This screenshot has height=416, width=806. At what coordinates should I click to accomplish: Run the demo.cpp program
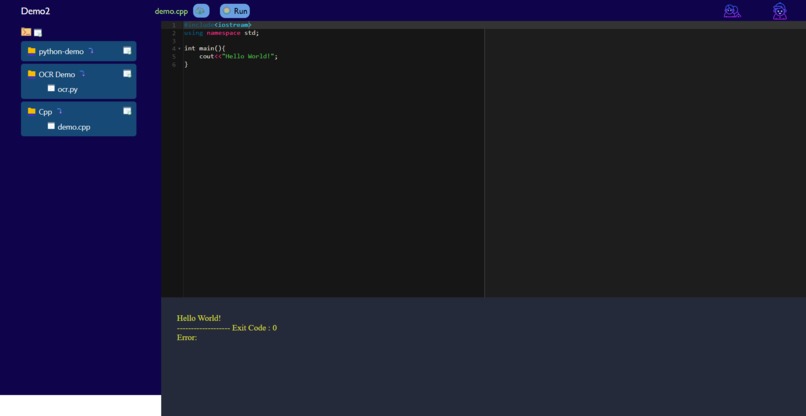tap(235, 11)
